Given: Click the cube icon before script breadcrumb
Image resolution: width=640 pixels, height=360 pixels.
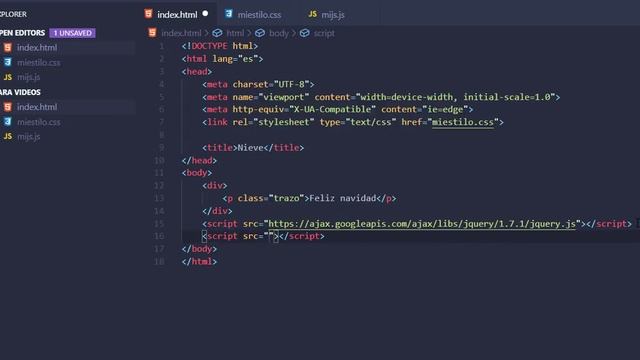Looking at the screenshot, I should 304,33.
